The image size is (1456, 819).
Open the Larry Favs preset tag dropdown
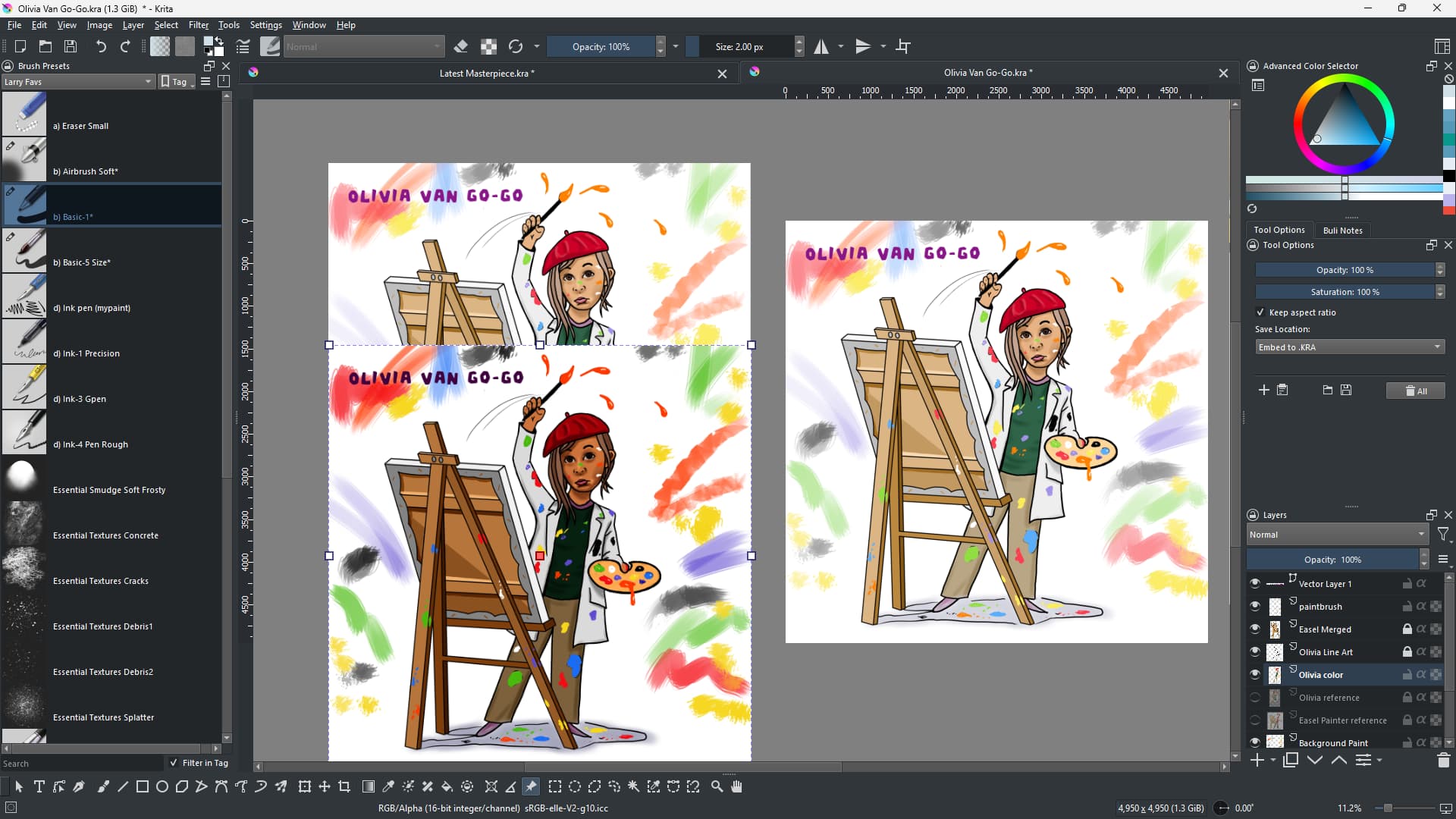point(77,82)
